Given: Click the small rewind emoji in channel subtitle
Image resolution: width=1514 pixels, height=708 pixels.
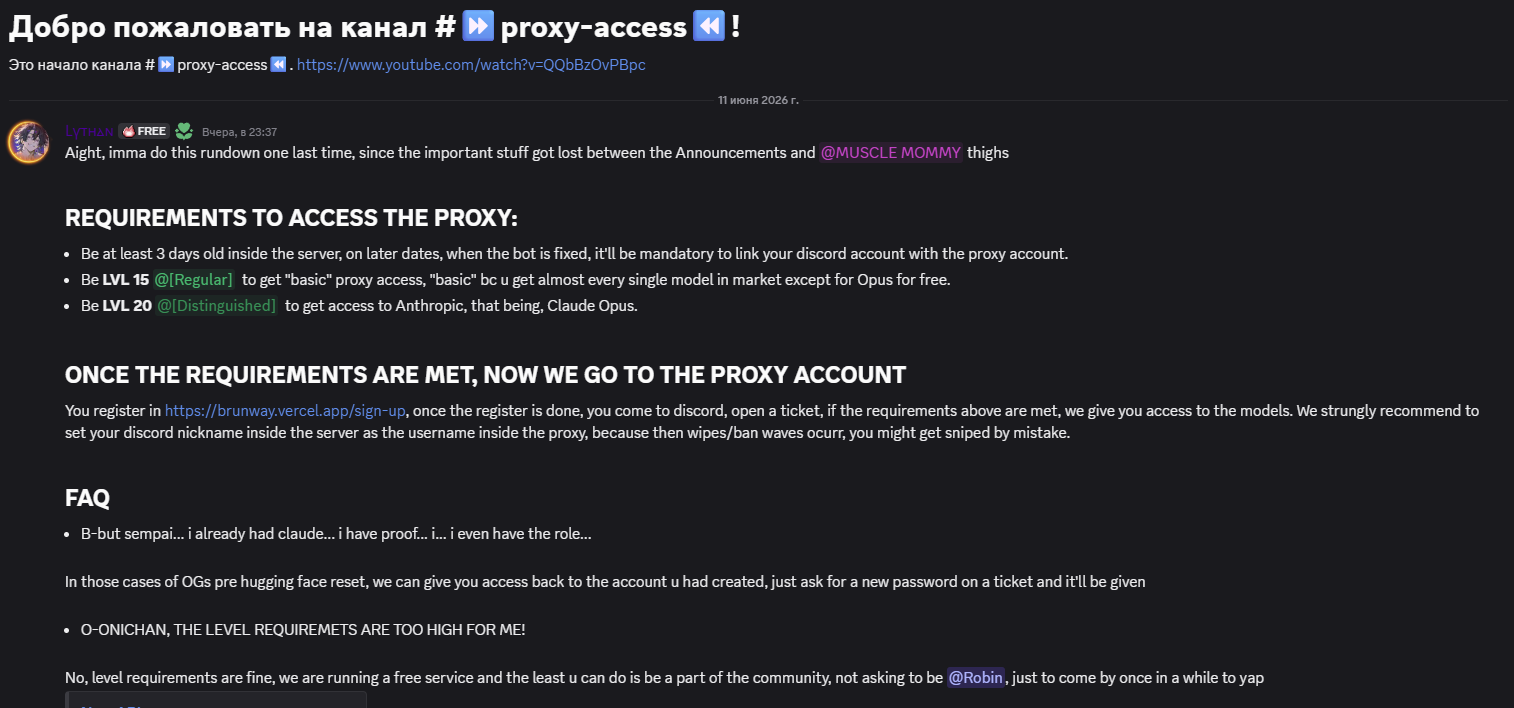Looking at the screenshot, I should pyautogui.click(x=278, y=64).
